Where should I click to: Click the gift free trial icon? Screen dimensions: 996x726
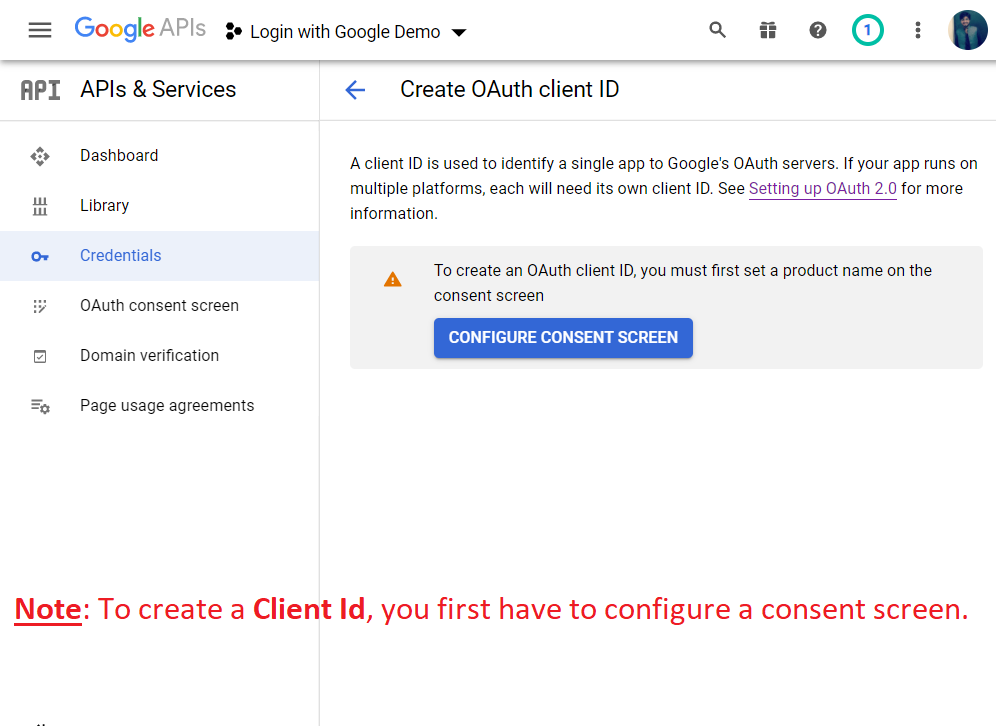point(768,30)
